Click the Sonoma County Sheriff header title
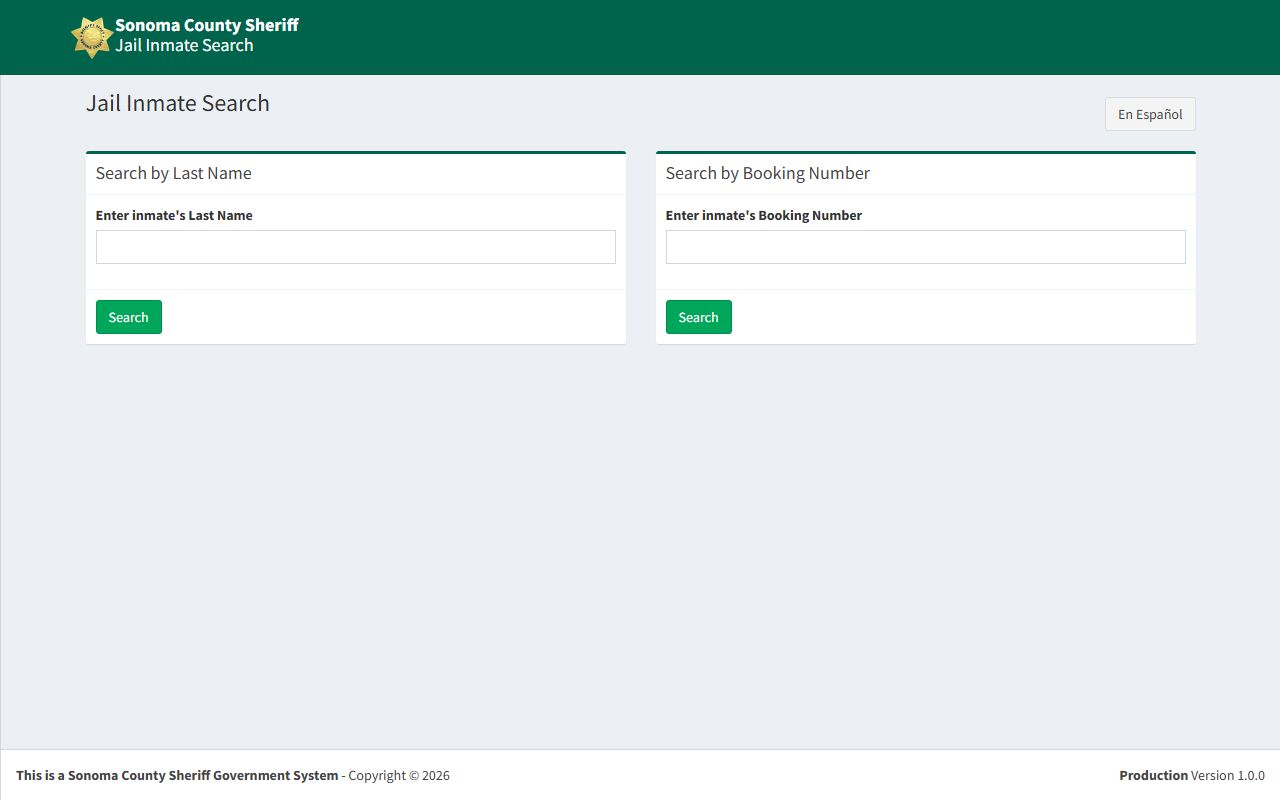This screenshot has height=800, width=1280. coord(206,25)
